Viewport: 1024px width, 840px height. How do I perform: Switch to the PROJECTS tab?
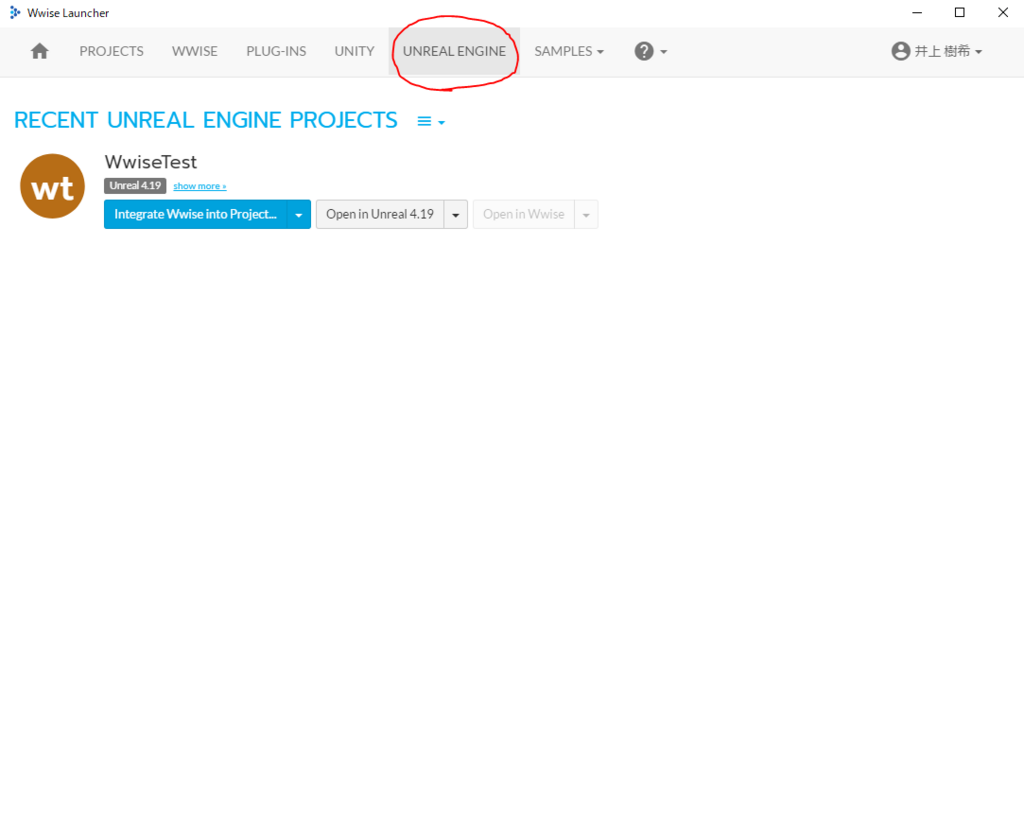[x=112, y=51]
